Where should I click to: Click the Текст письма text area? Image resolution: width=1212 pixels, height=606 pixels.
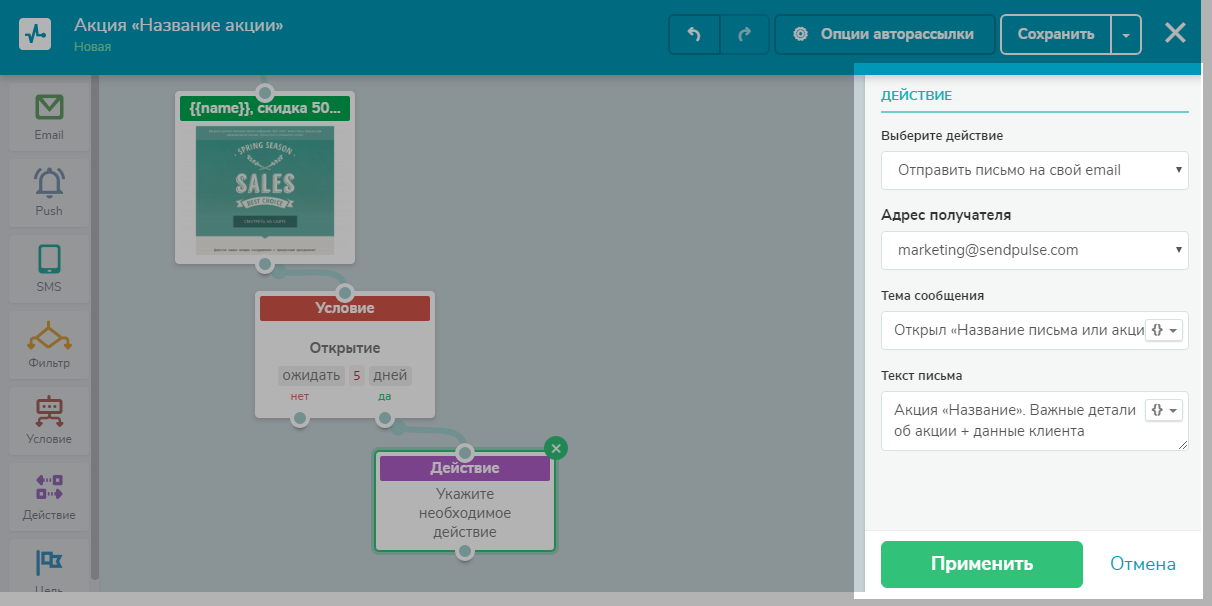point(1010,421)
